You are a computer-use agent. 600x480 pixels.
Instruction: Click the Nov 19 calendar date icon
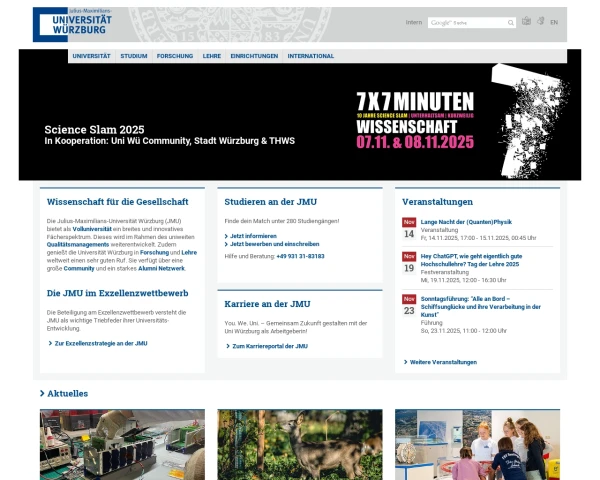pos(409,263)
